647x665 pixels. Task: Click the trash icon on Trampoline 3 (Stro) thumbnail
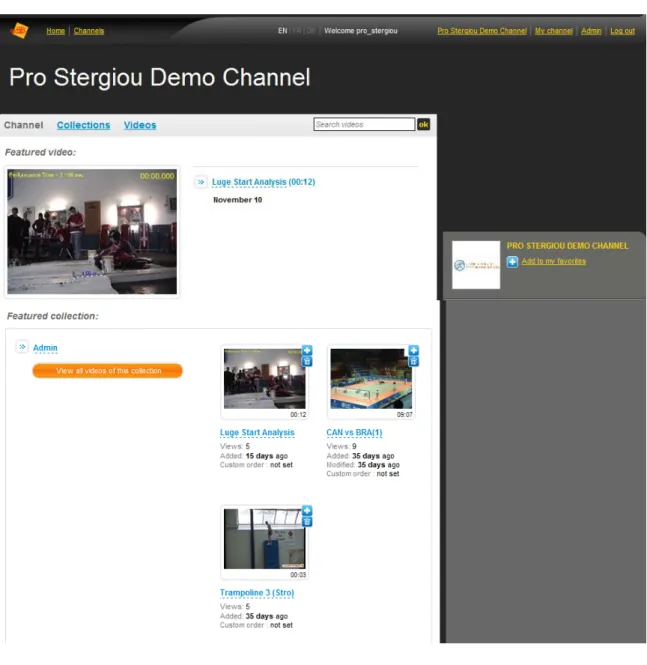coord(307,522)
